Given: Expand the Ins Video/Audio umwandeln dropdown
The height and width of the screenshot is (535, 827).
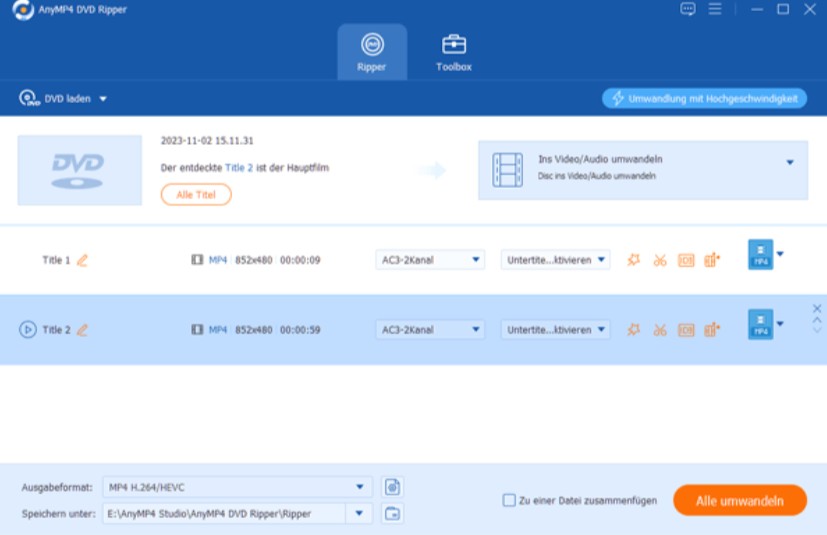Looking at the screenshot, I should [790, 163].
